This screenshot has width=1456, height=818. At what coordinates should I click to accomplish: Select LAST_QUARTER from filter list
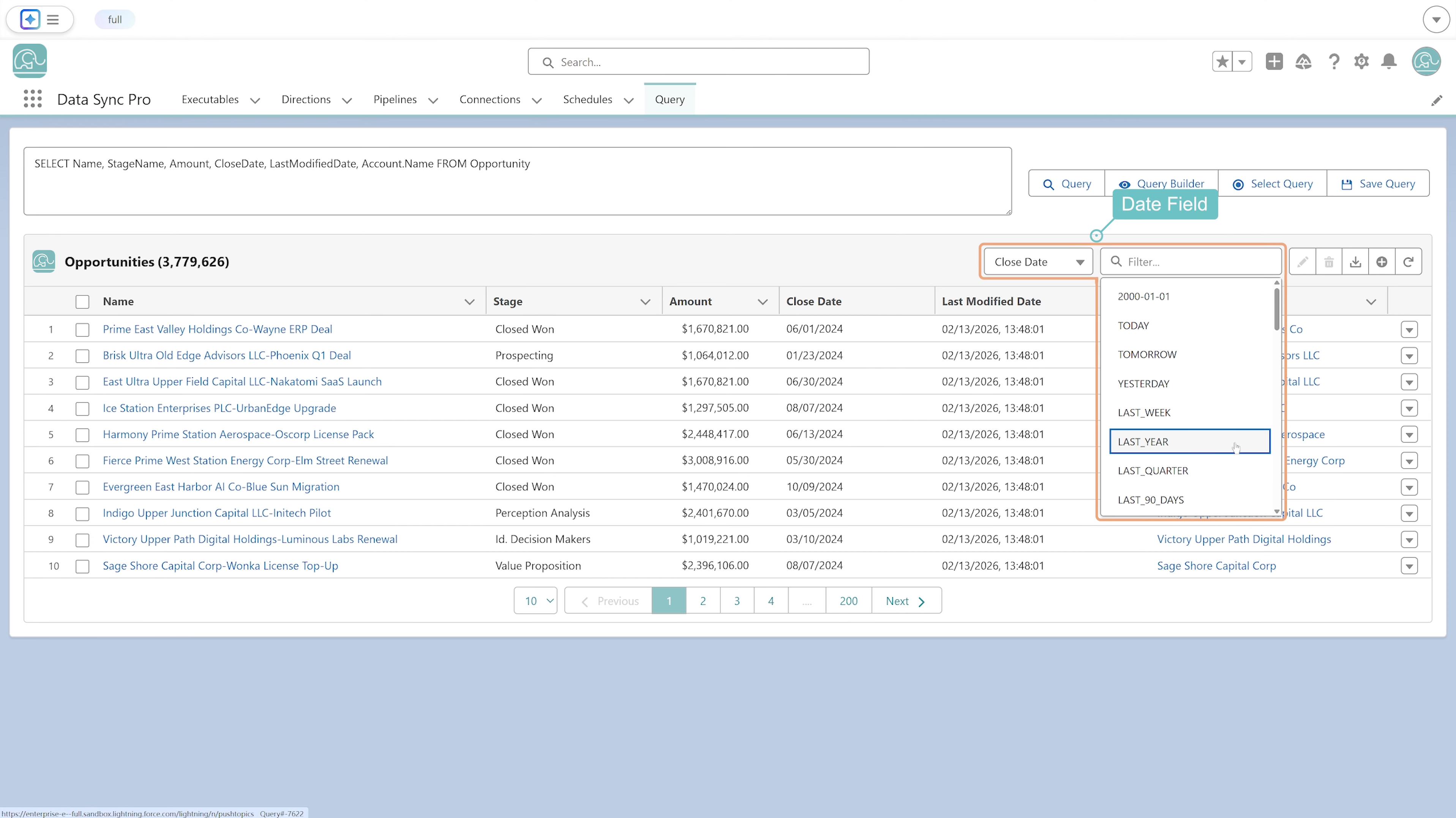pos(1190,471)
